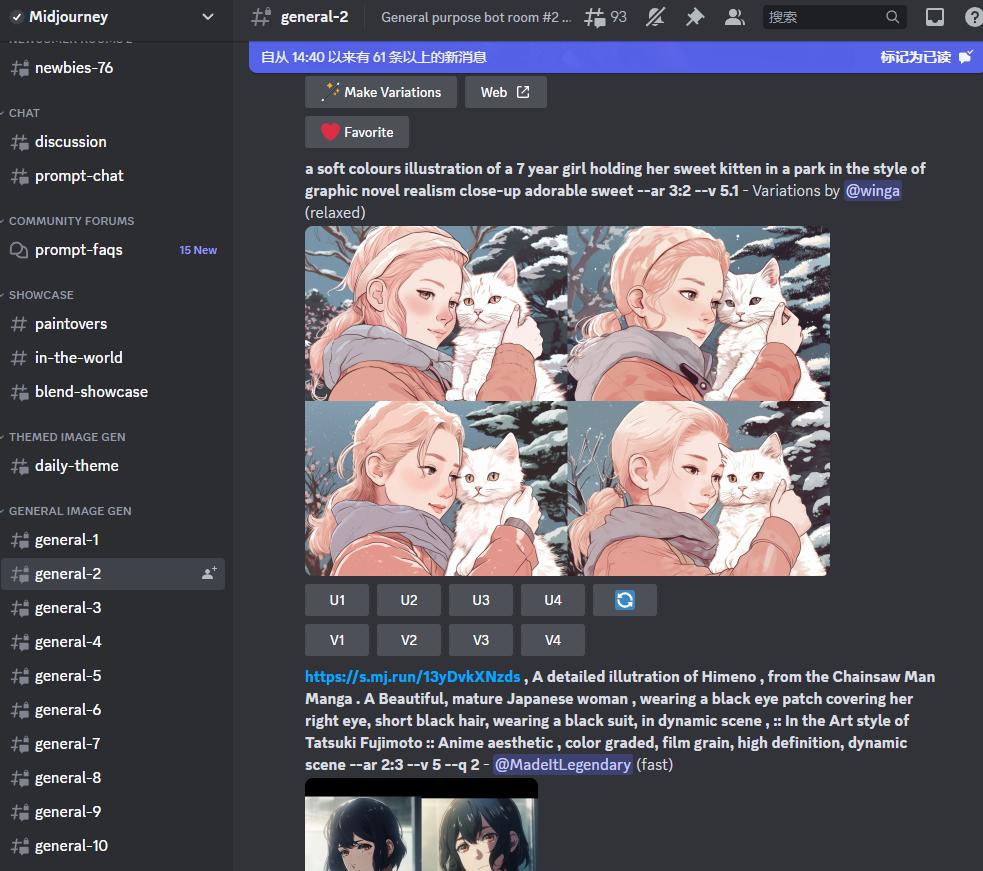Click the invite-people icon beside general-2

point(209,573)
